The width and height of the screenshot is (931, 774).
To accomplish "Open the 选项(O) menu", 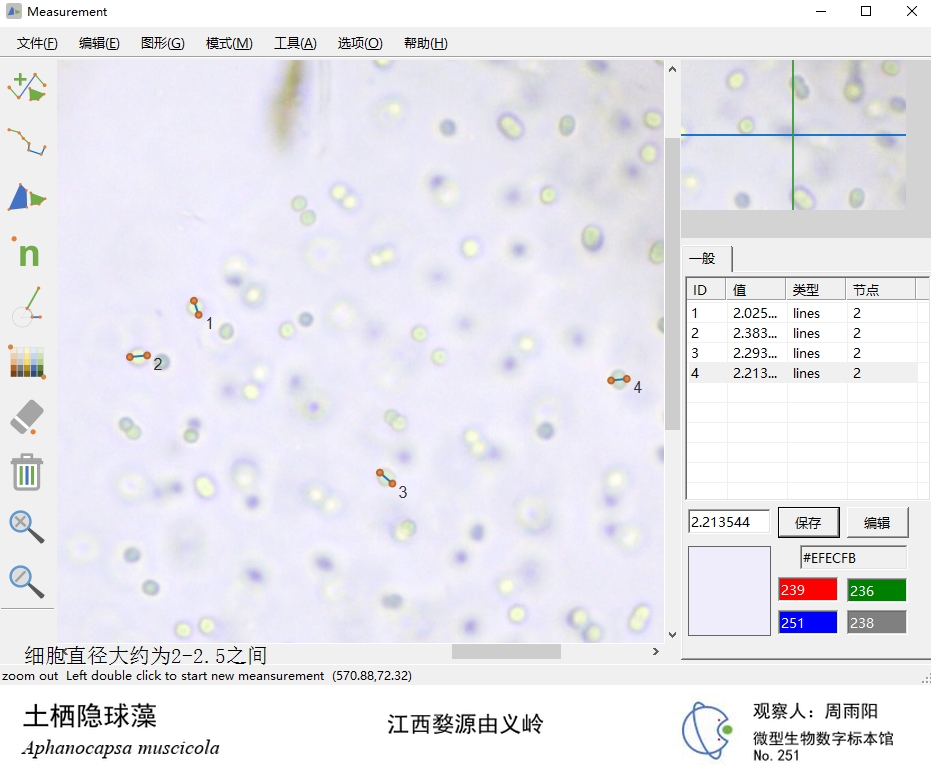I will pos(360,43).
